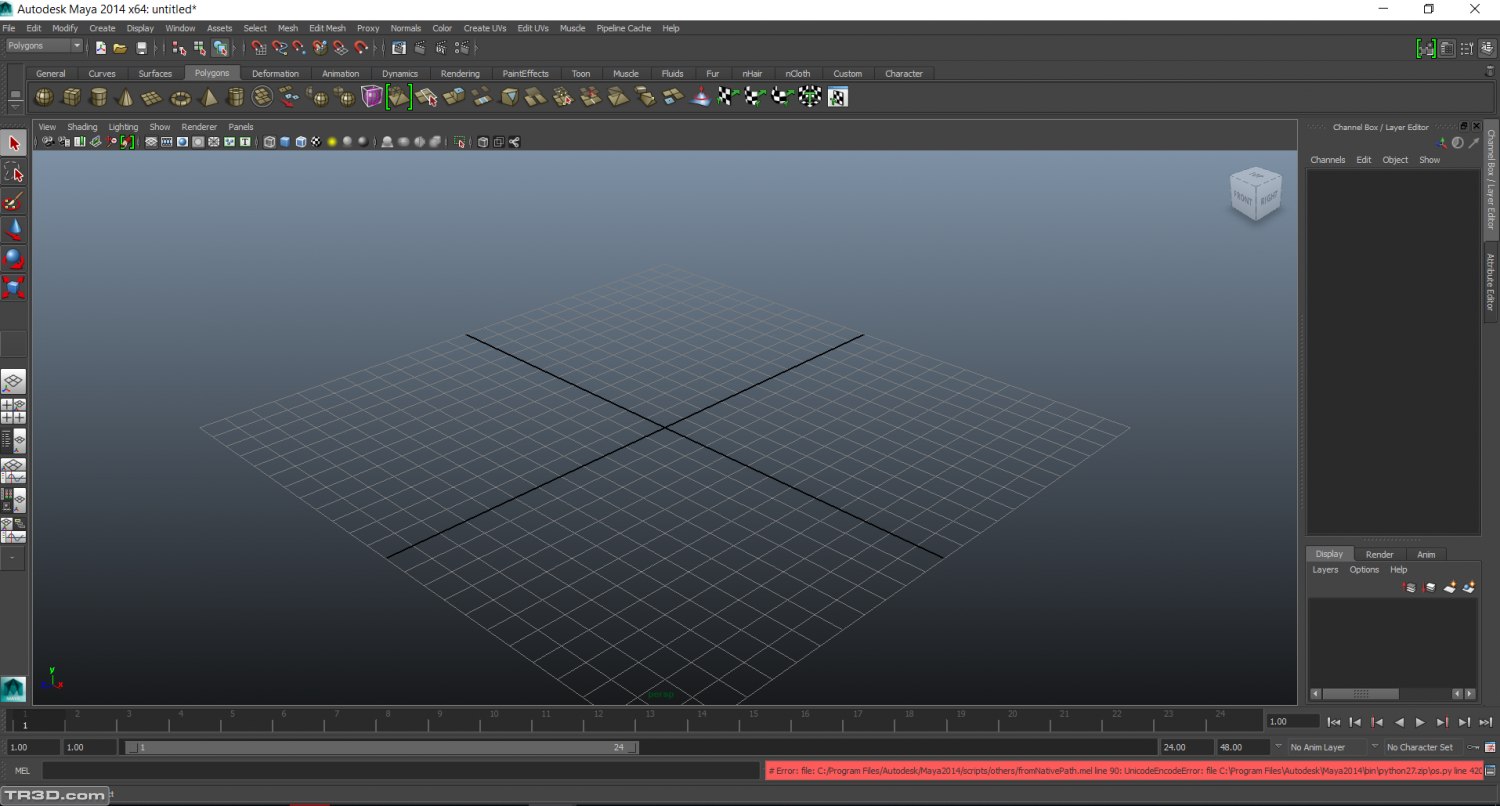This screenshot has width=1500, height=806.
Task: Toggle Channel Box display in status line
Action: tap(1488, 48)
